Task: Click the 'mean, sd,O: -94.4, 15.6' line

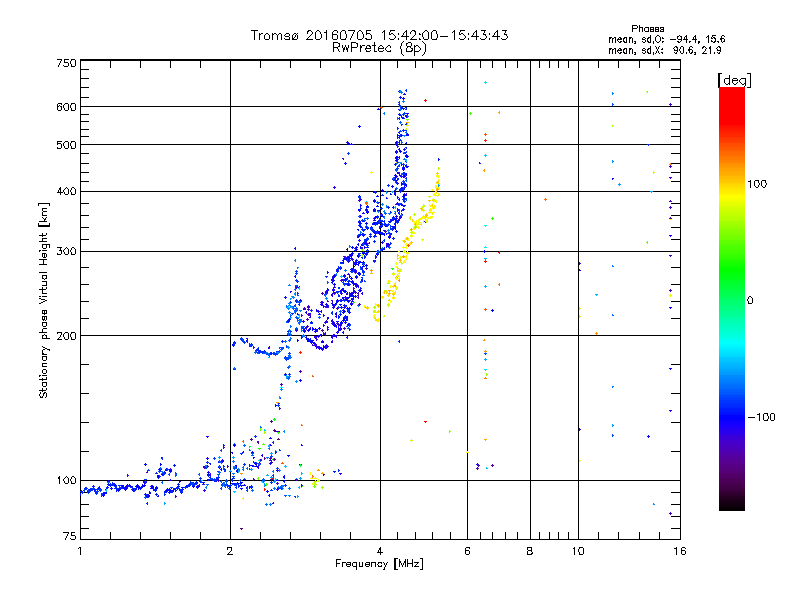Action: tap(666, 39)
